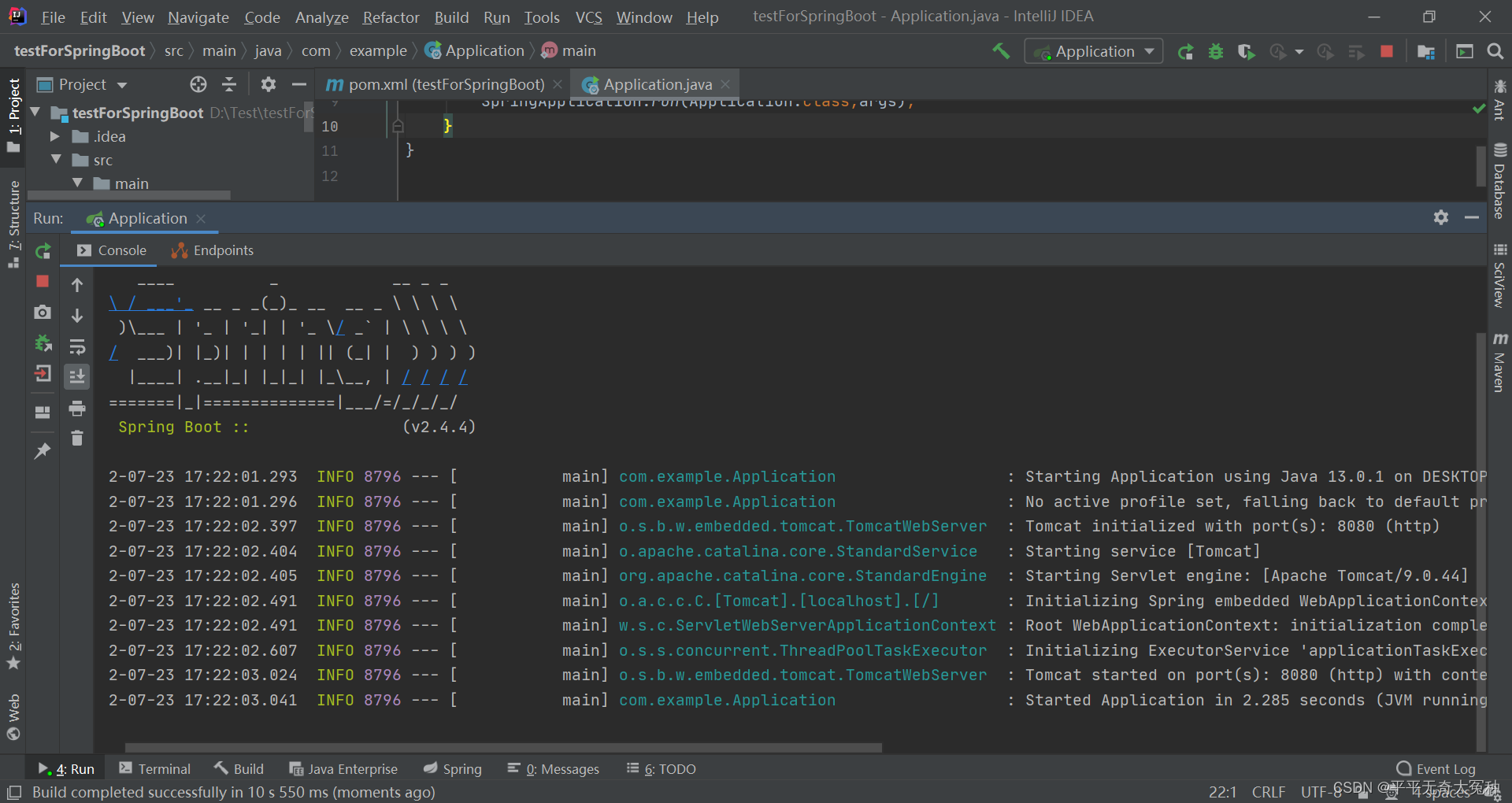Toggle the SciView side panel
The width and height of the screenshot is (1512, 803).
pyautogui.click(x=1499, y=276)
